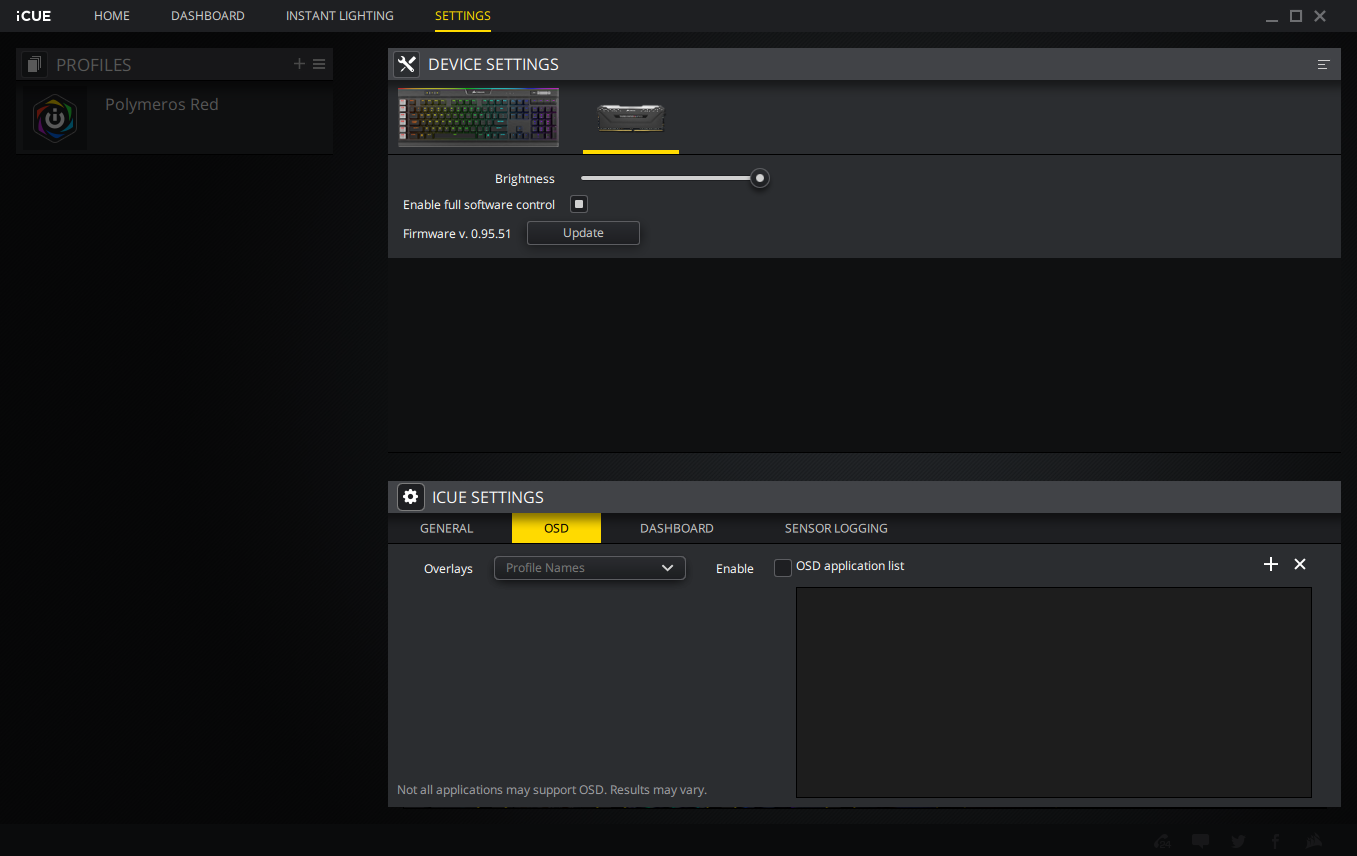Click the Corsair sails logo icon

click(x=1314, y=841)
